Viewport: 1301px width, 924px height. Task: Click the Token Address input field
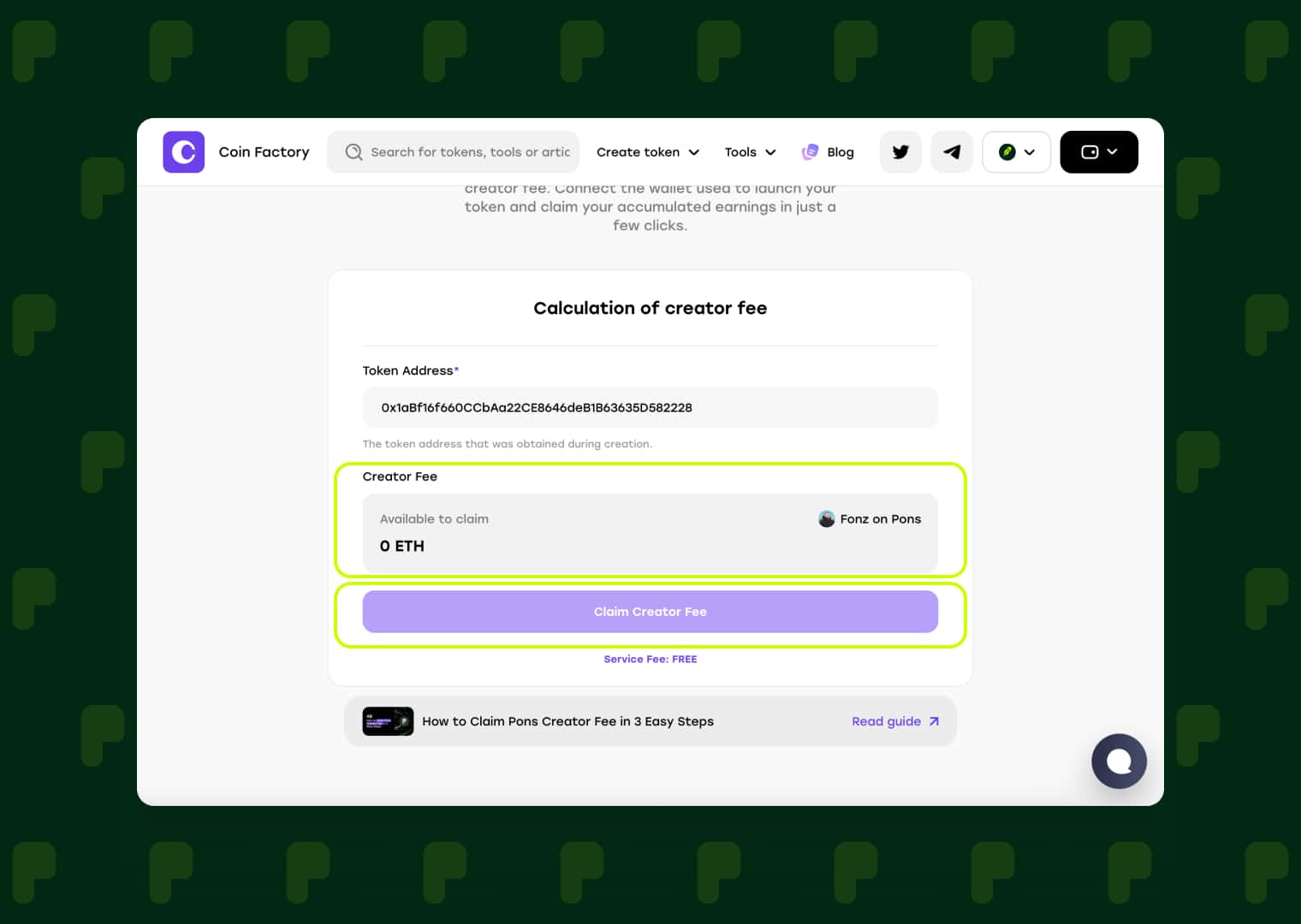[x=650, y=408]
